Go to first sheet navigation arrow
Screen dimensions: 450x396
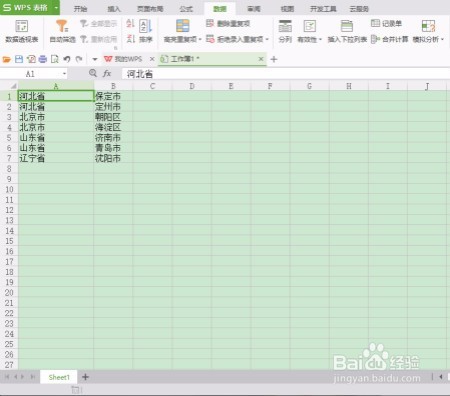tap(7, 377)
